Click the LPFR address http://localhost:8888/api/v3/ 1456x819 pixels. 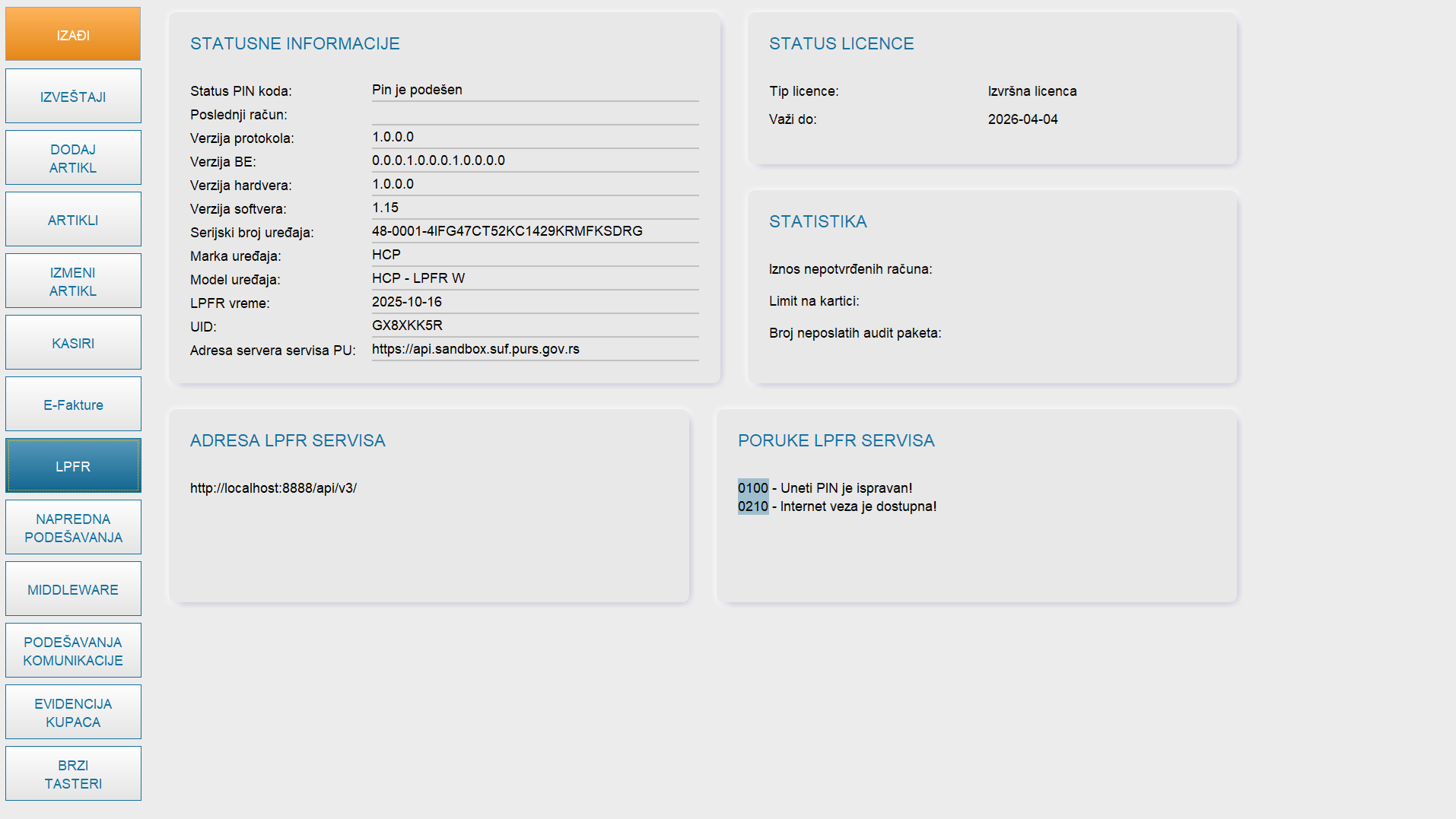pyautogui.click(x=273, y=488)
